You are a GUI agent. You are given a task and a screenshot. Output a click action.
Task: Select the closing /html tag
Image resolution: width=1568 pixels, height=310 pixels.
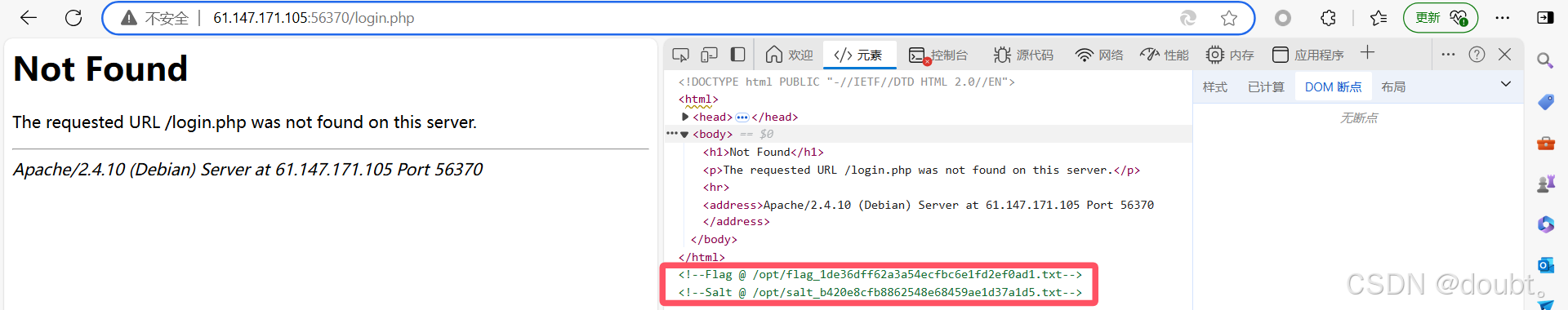(x=702, y=257)
